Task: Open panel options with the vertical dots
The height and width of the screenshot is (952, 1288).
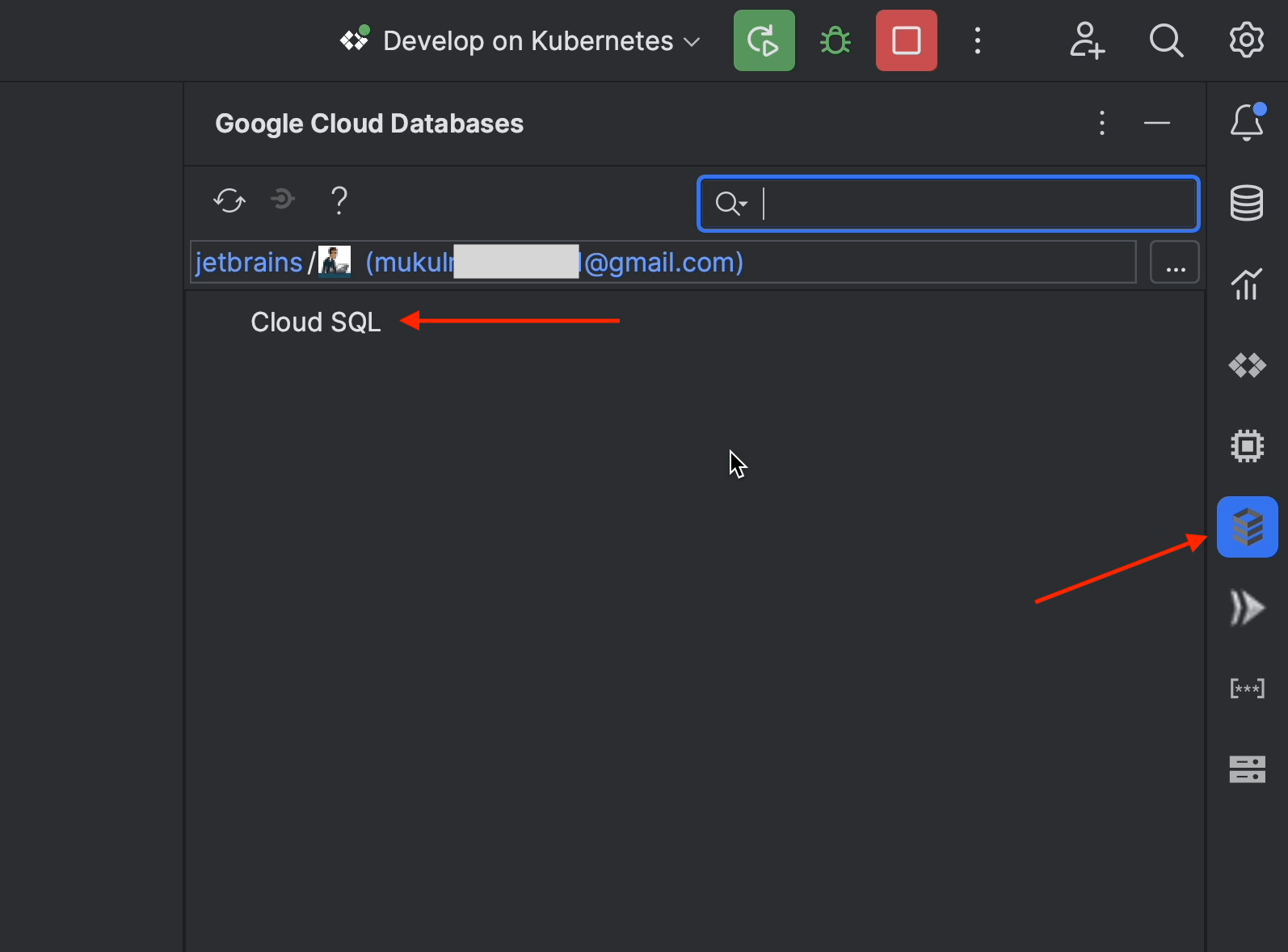Action: click(x=1101, y=123)
